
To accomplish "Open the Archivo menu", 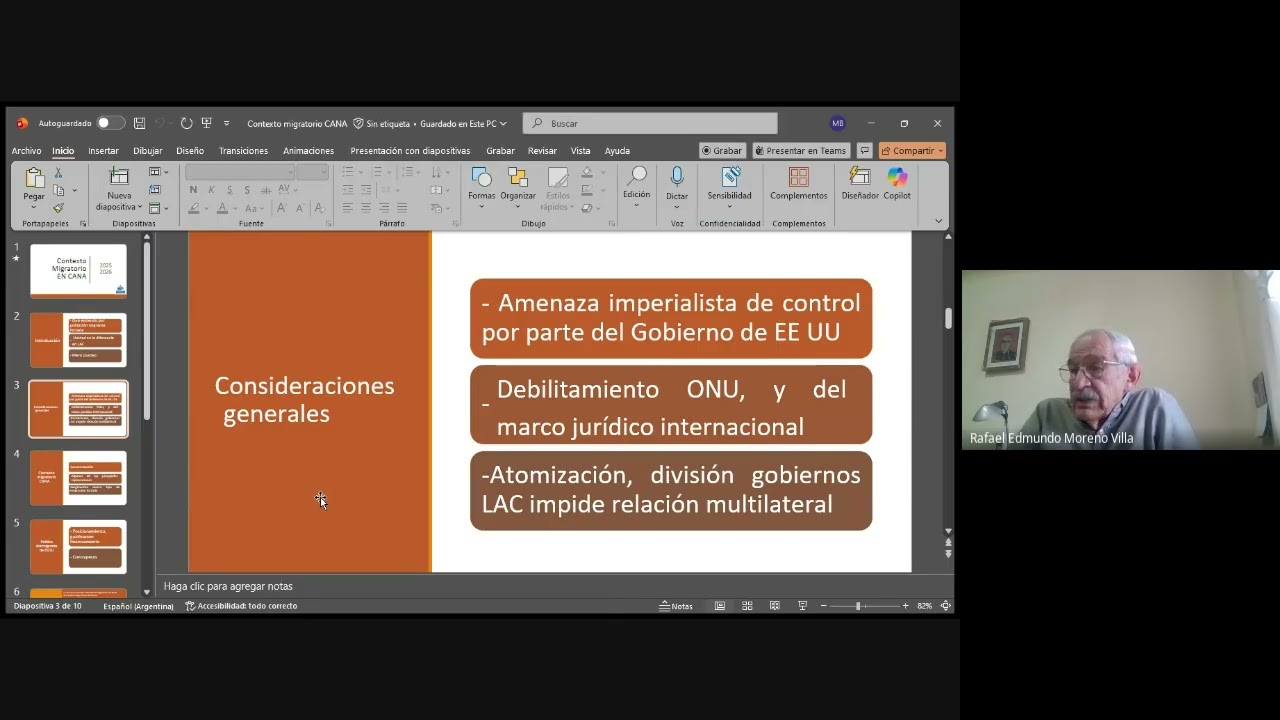I will pos(27,151).
